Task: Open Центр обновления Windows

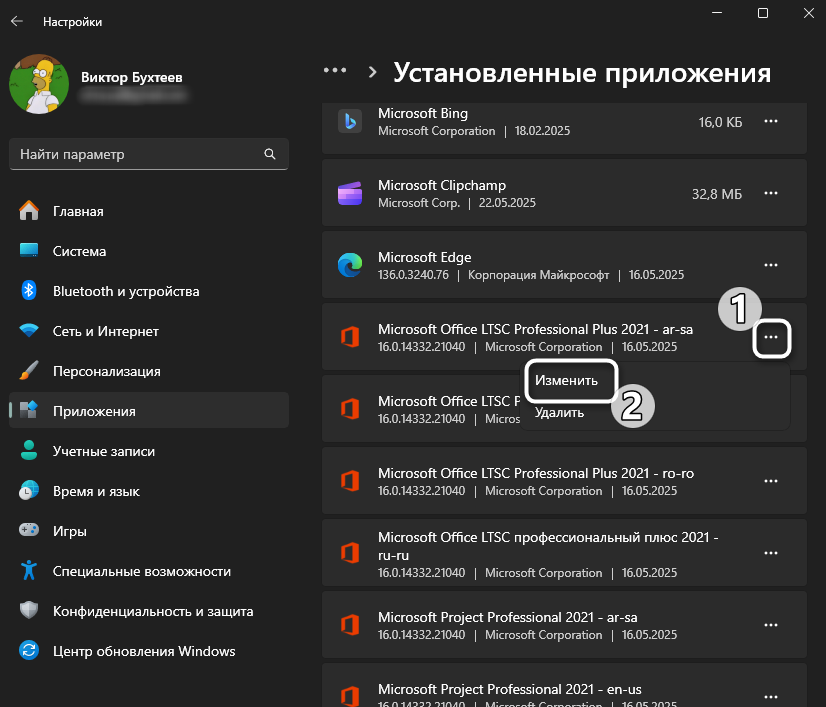Action: coord(149,651)
